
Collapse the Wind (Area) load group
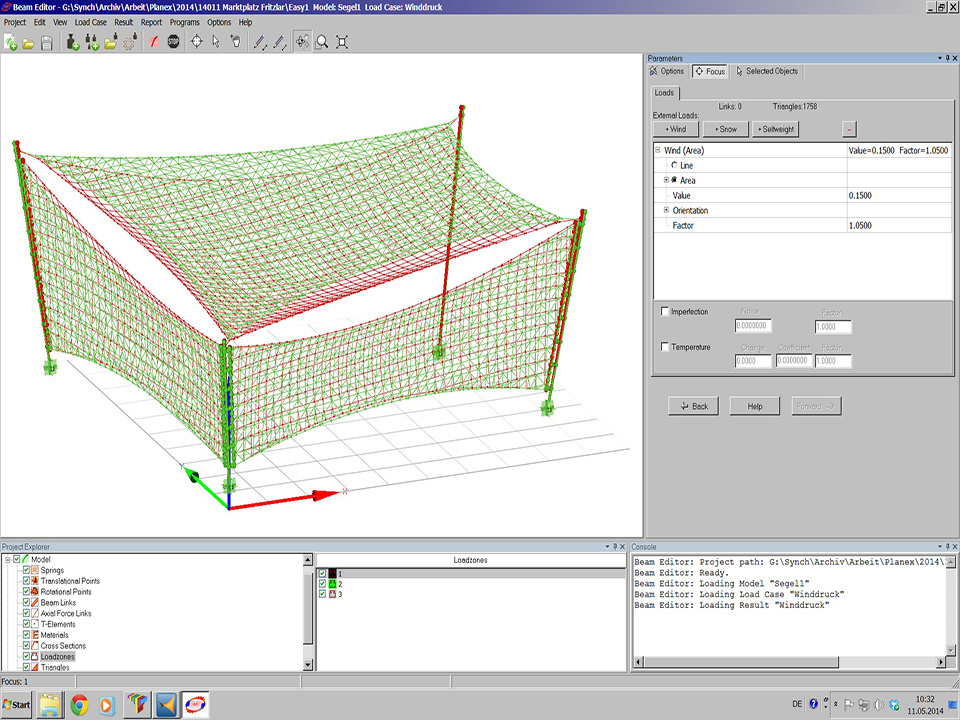tap(658, 150)
